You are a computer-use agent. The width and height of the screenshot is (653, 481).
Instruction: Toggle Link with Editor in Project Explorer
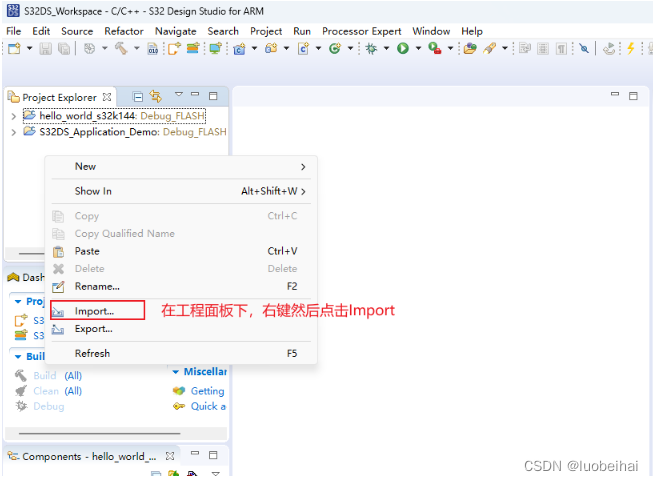[156, 97]
